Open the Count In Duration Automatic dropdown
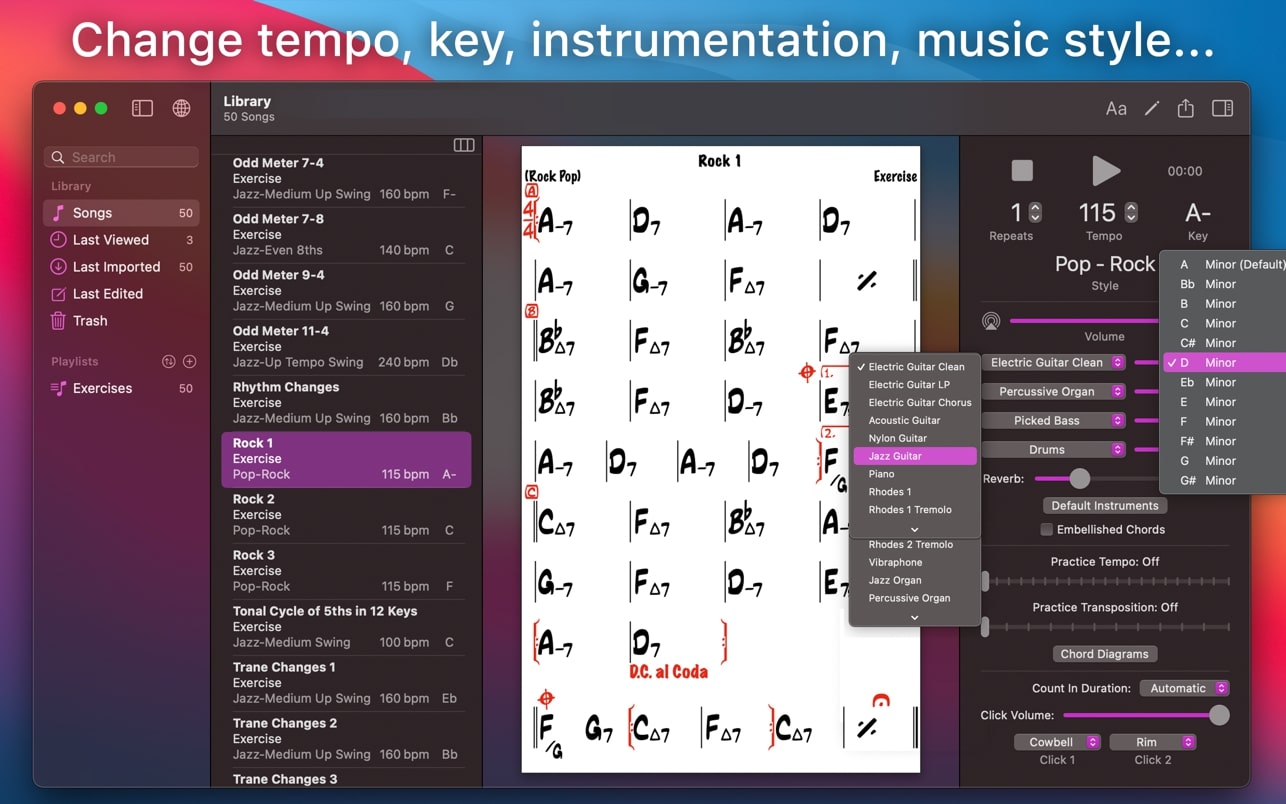Screen dimensions: 1286x804 pyautogui.click(x=1184, y=688)
